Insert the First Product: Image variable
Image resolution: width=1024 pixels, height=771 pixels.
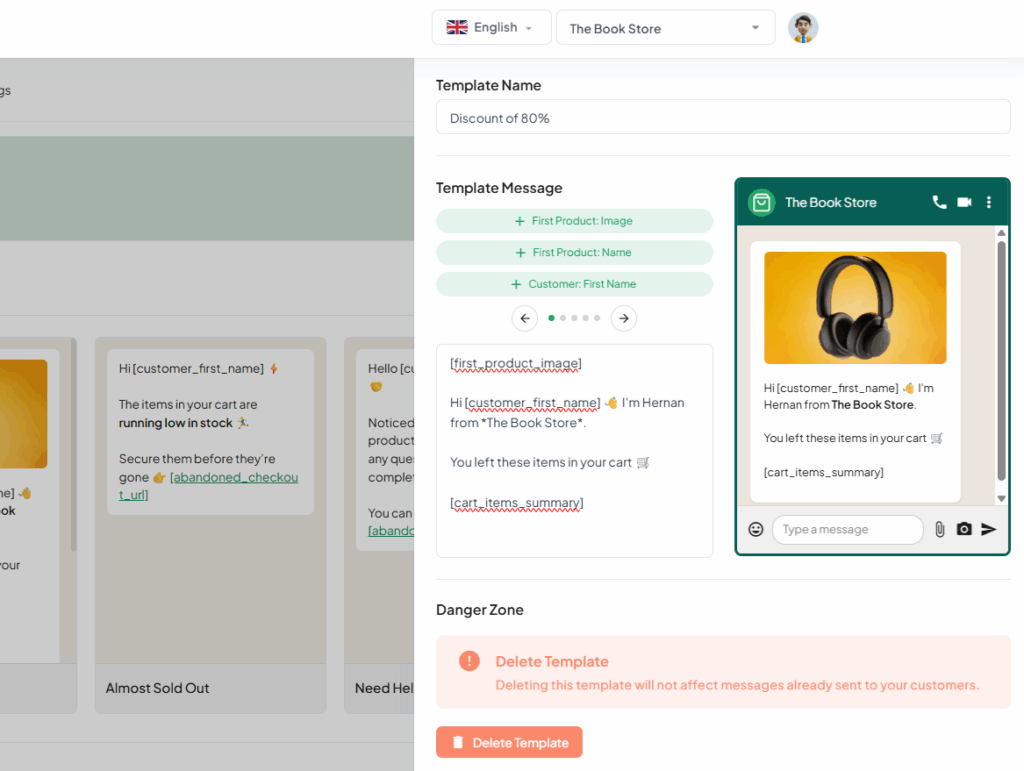point(574,221)
